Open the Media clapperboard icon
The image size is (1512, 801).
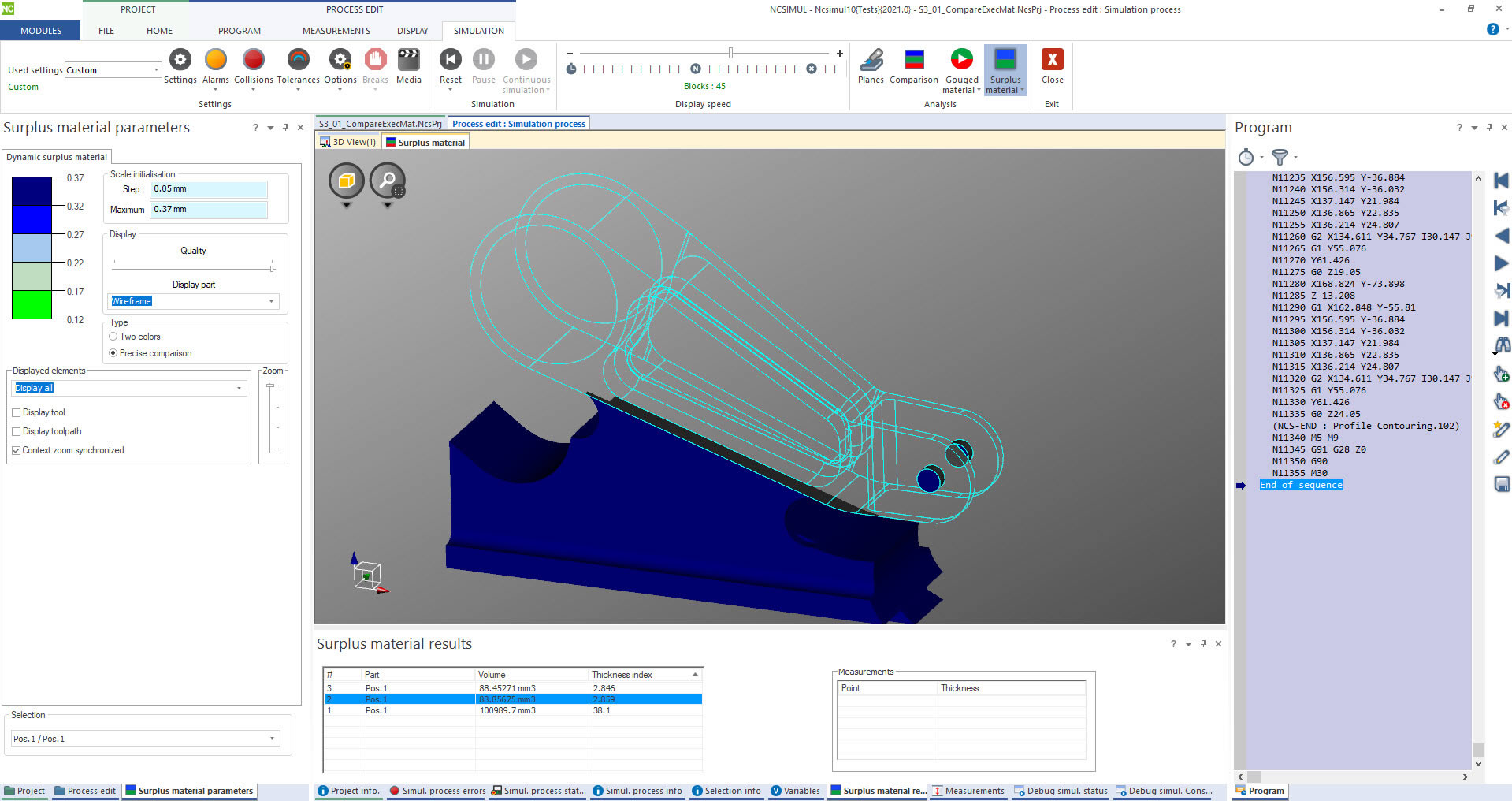(x=408, y=61)
